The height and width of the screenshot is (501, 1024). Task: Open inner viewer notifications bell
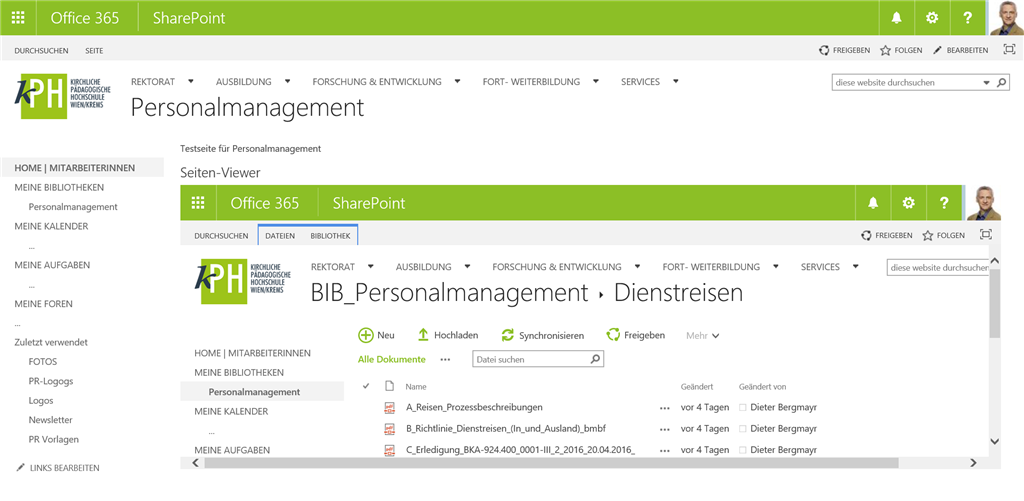coord(872,203)
